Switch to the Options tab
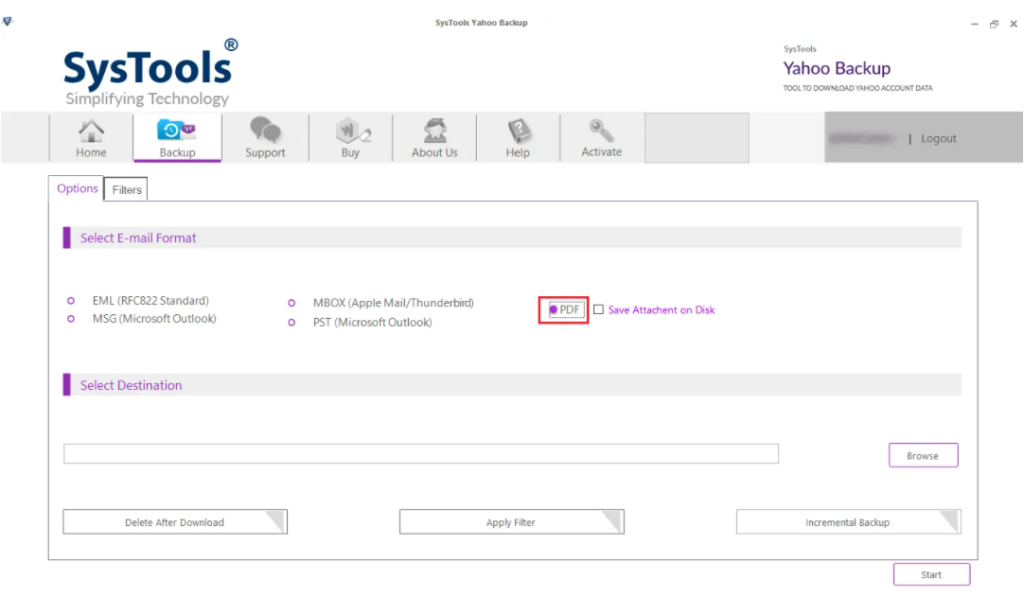This screenshot has height=597, width=1024. click(77, 188)
